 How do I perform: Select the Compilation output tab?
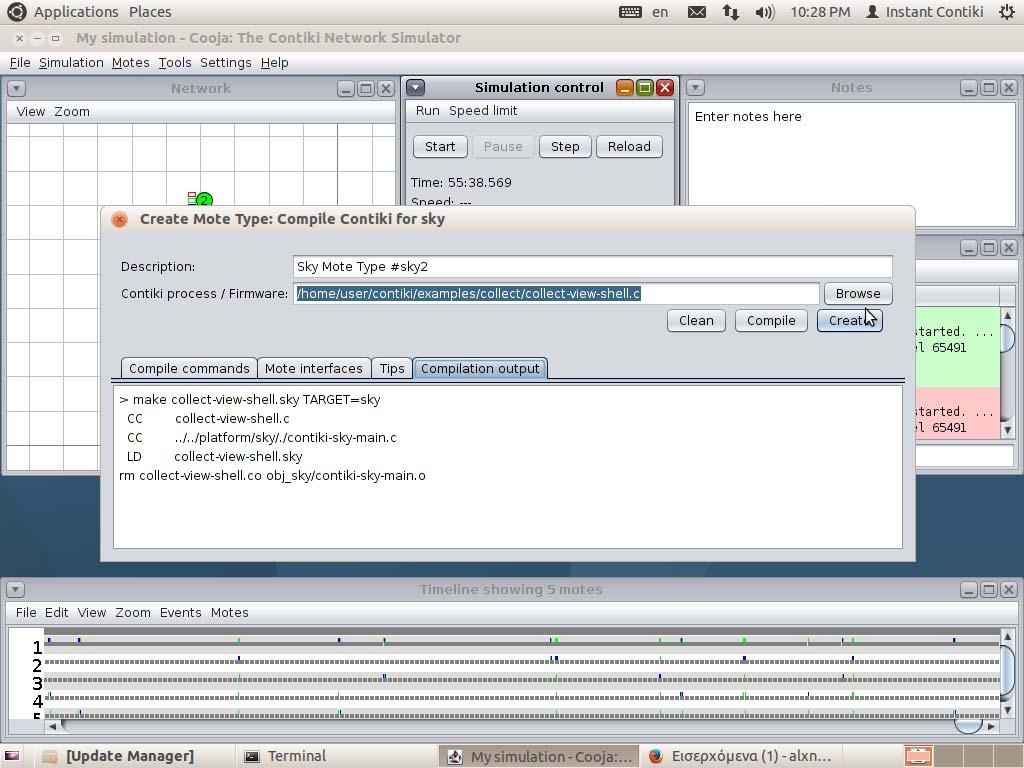pyautogui.click(x=480, y=368)
